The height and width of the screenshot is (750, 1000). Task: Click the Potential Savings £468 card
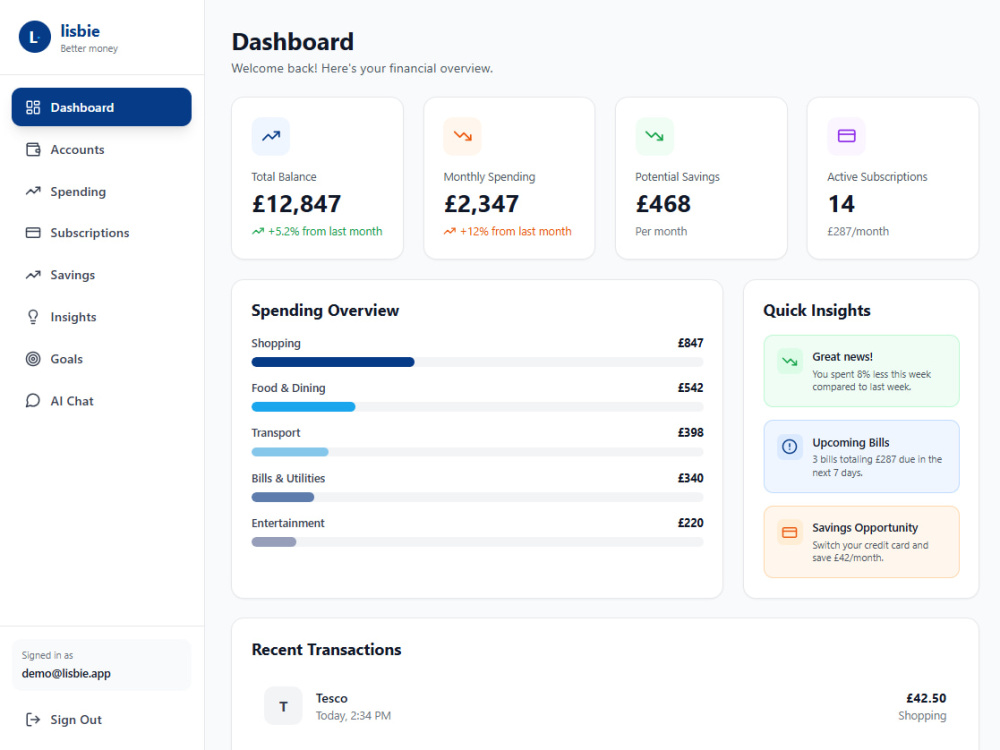pyautogui.click(x=702, y=179)
